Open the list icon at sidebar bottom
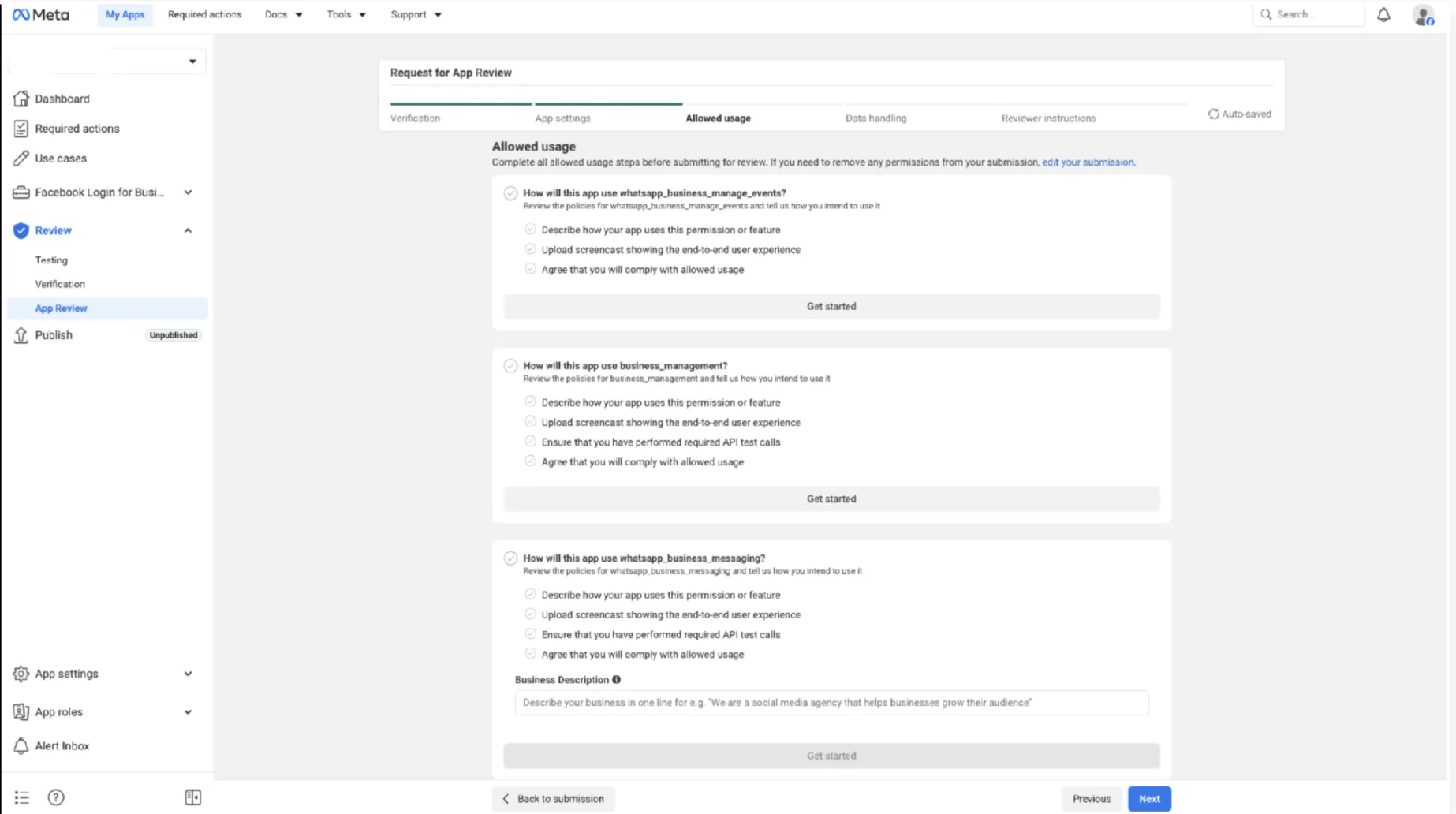1456x814 pixels. tap(22, 797)
